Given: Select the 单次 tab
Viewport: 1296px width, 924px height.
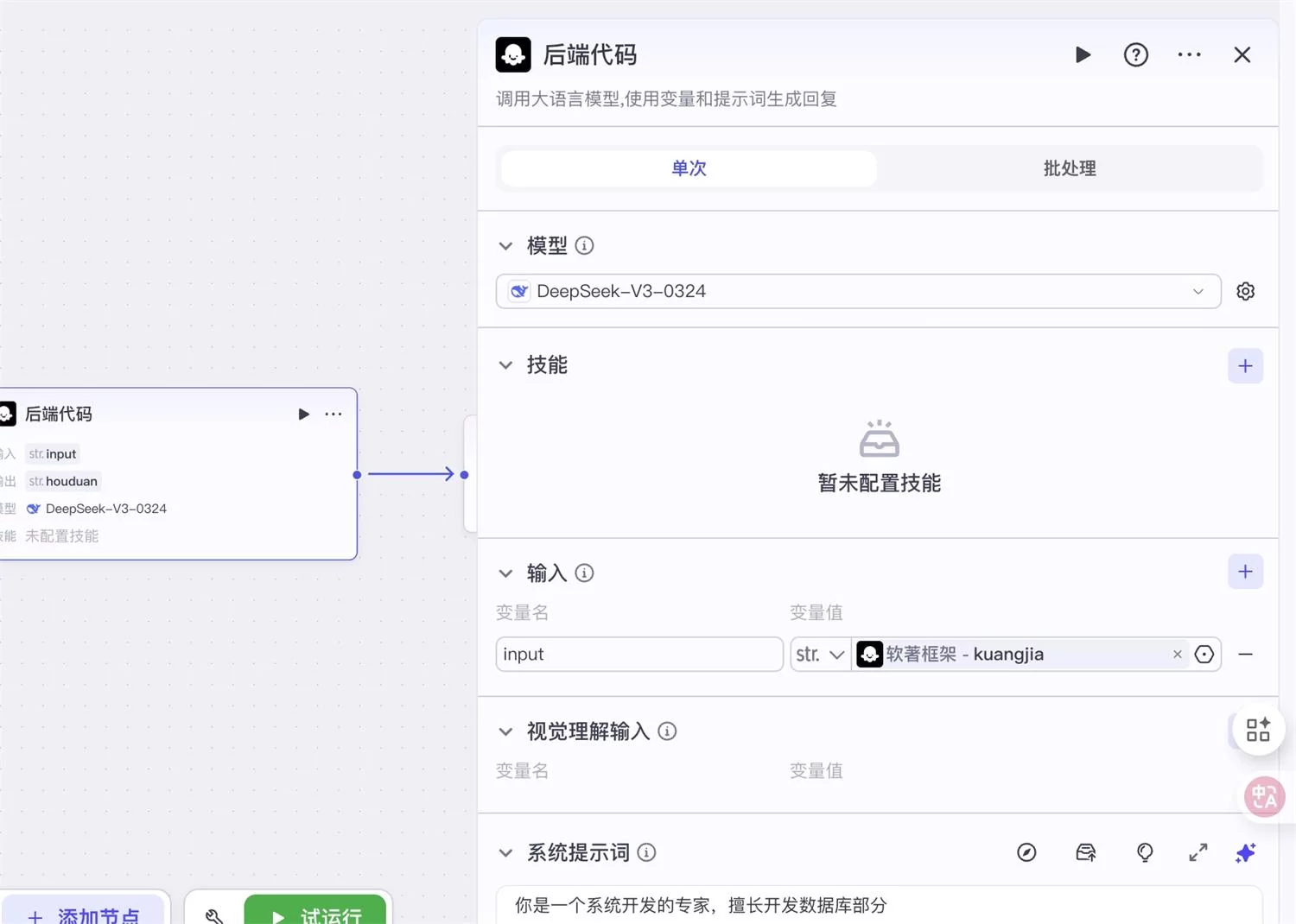Looking at the screenshot, I should point(688,168).
